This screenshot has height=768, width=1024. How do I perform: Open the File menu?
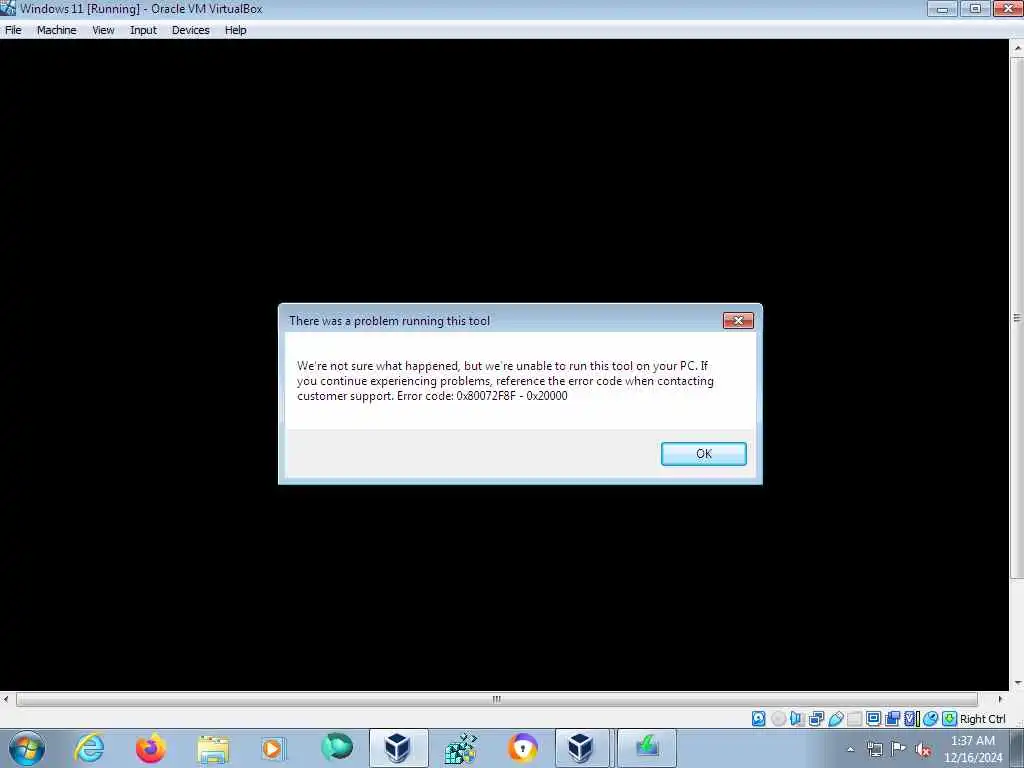(13, 30)
